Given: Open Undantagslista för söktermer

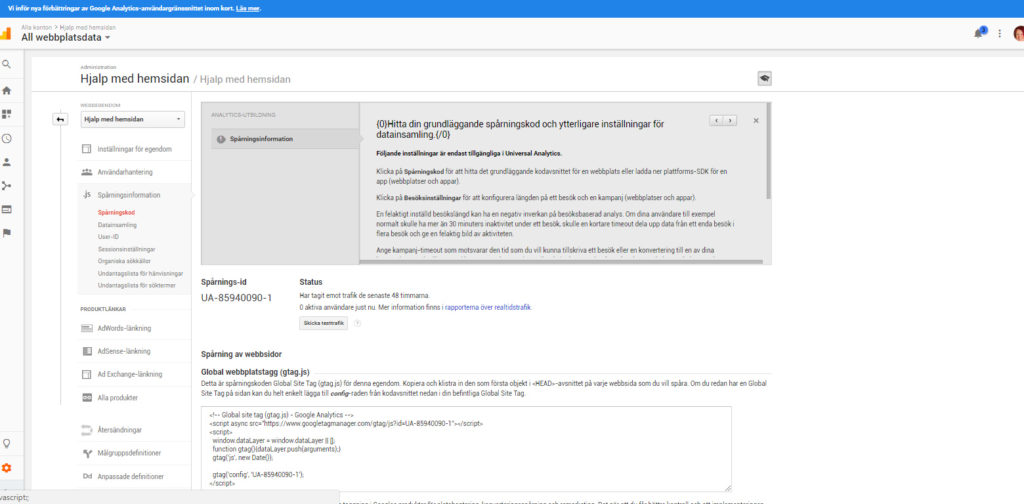Looking at the screenshot, I should (x=137, y=285).
